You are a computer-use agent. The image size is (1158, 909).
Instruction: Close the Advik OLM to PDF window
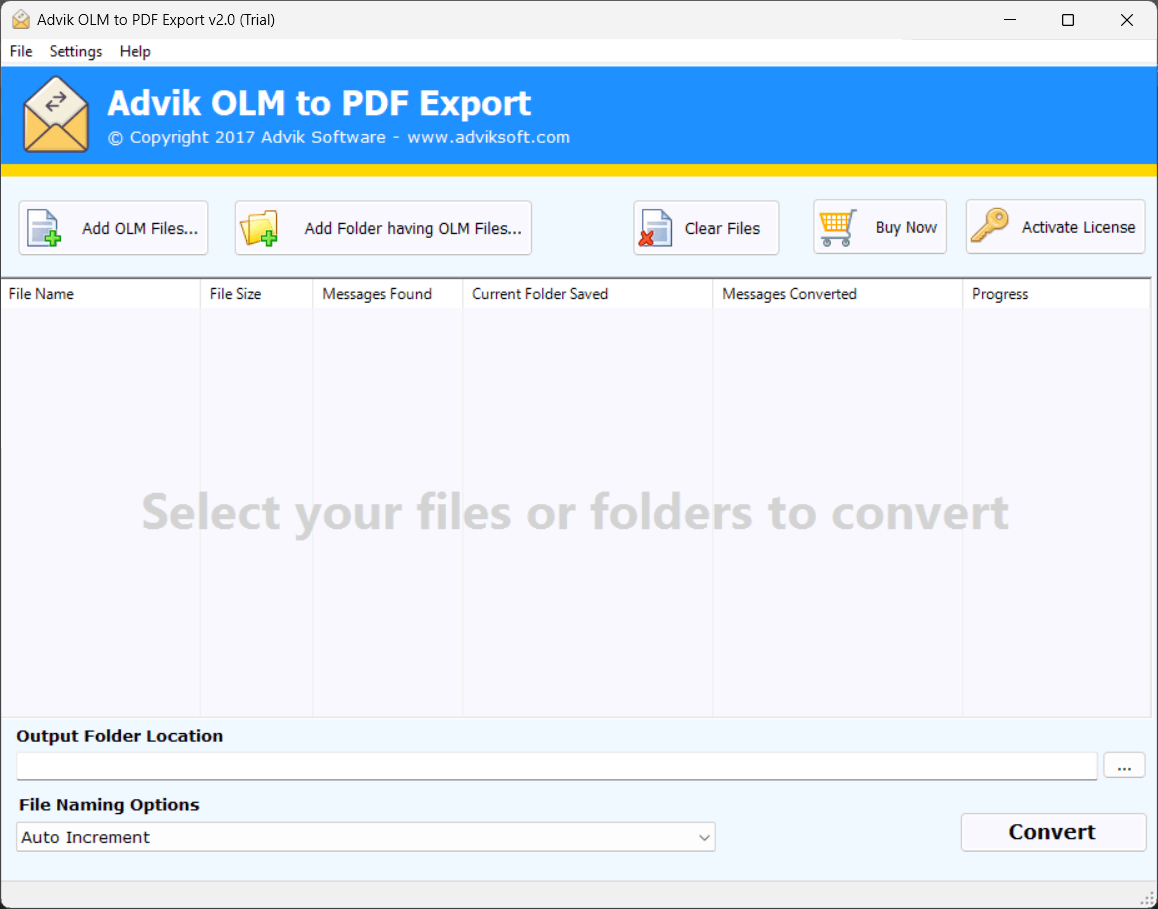[x=1127, y=20]
